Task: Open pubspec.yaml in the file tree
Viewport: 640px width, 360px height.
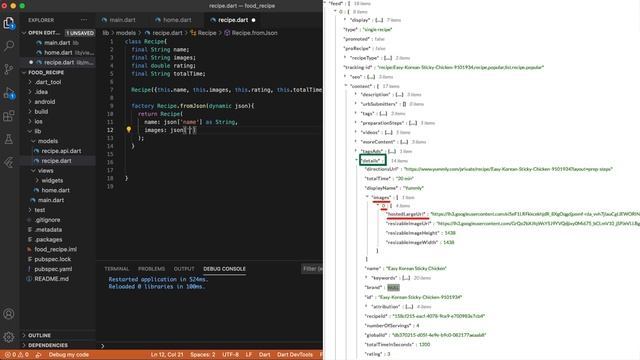Action: pyautogui.click(x=53, y=269)
